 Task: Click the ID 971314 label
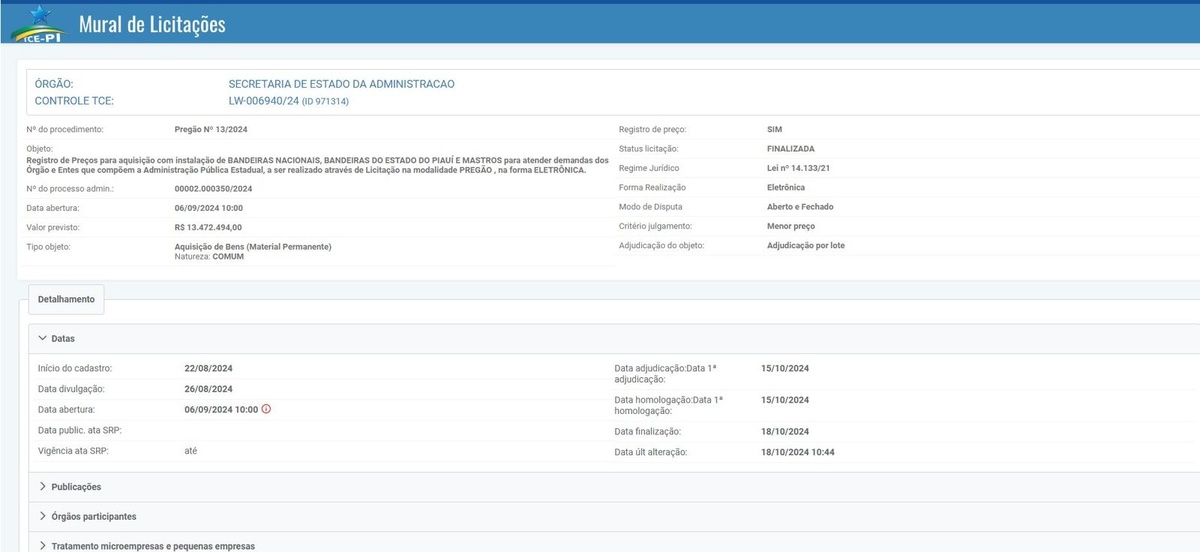tap(326, 102)
